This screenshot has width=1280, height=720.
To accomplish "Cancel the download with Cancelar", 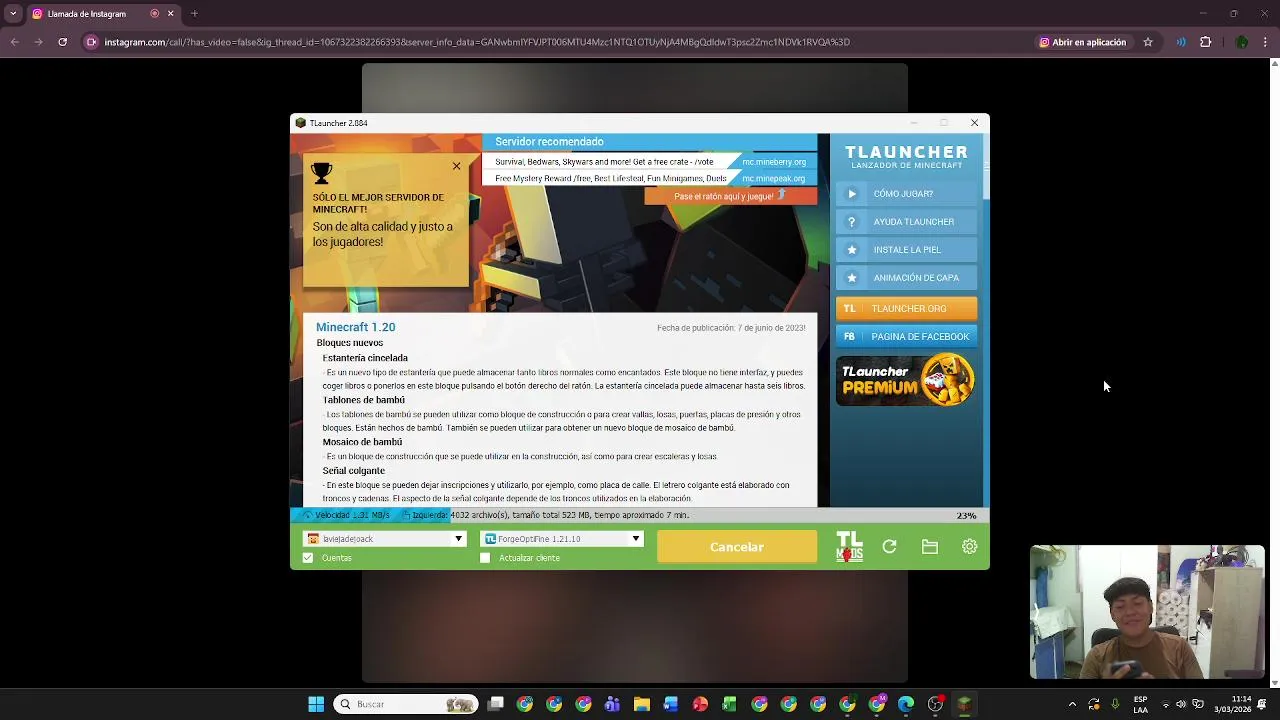I will (737, 547).
